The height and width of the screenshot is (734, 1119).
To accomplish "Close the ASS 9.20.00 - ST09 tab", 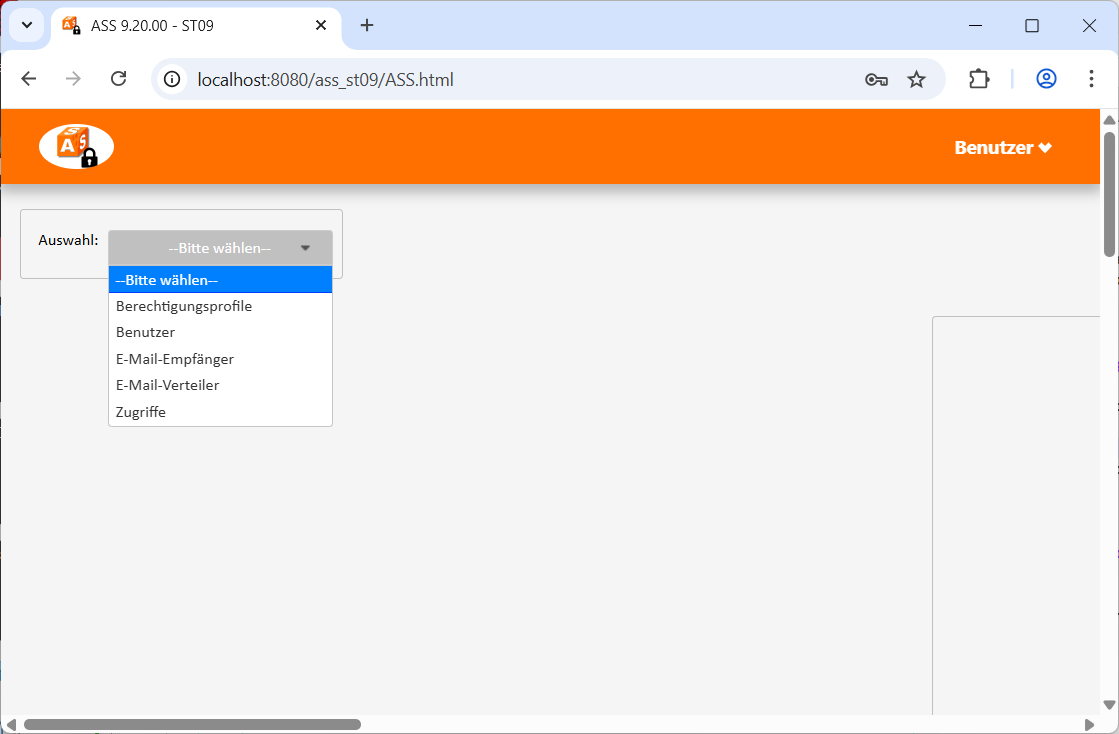I will coord(321,26).
